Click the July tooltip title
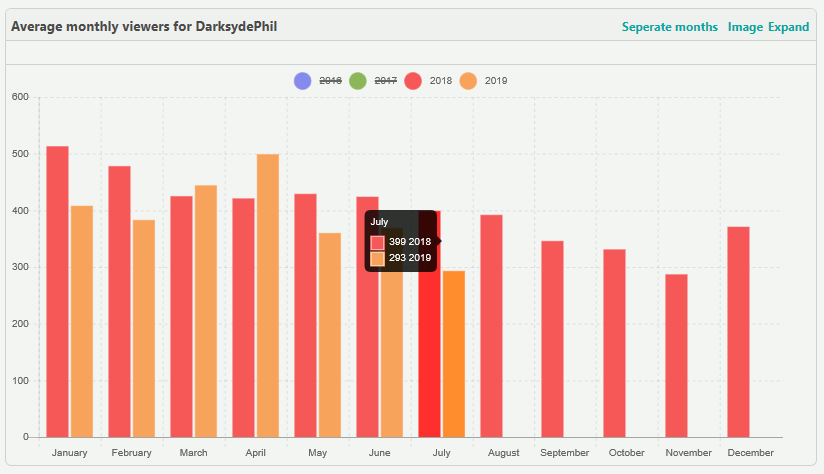This screenshot has height=474, width=824. [x=379, y=222]
